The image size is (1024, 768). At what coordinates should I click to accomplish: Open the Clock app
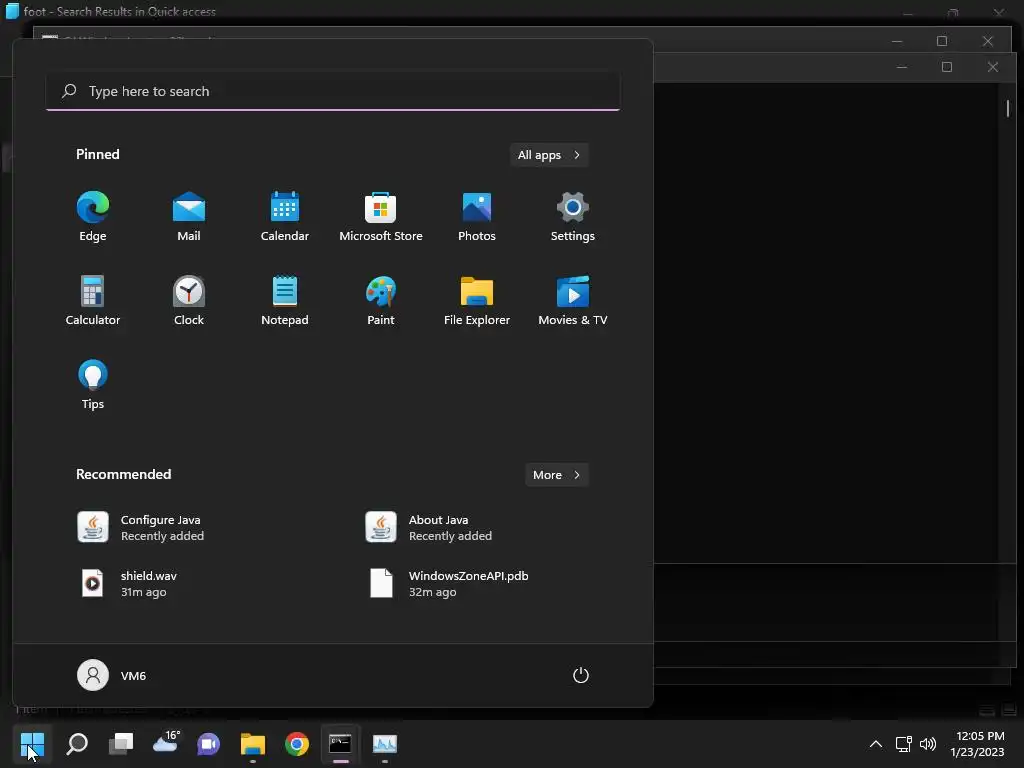[x=189, y=301]
